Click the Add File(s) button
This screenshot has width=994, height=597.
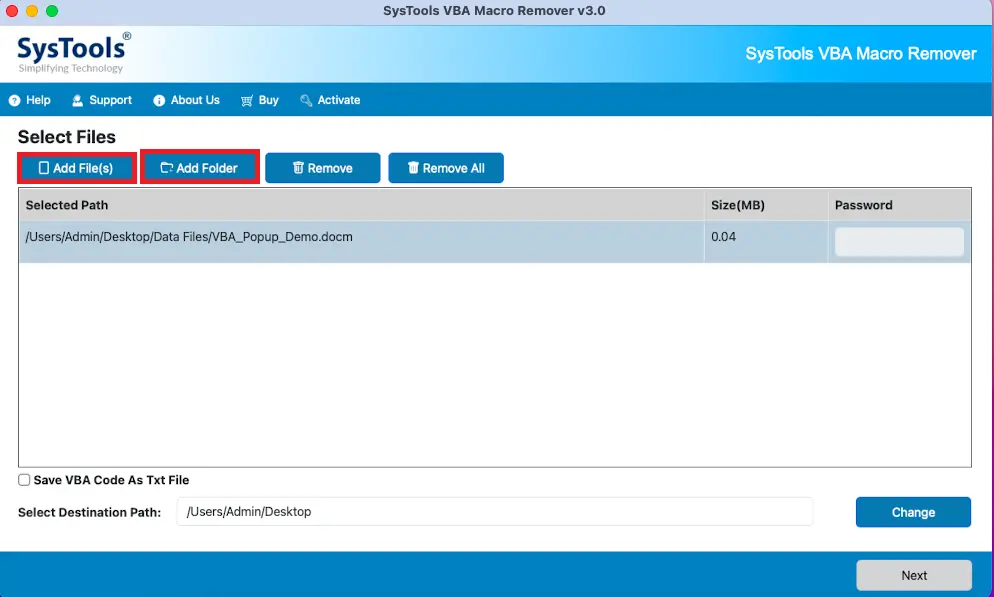tap(77, 168)
